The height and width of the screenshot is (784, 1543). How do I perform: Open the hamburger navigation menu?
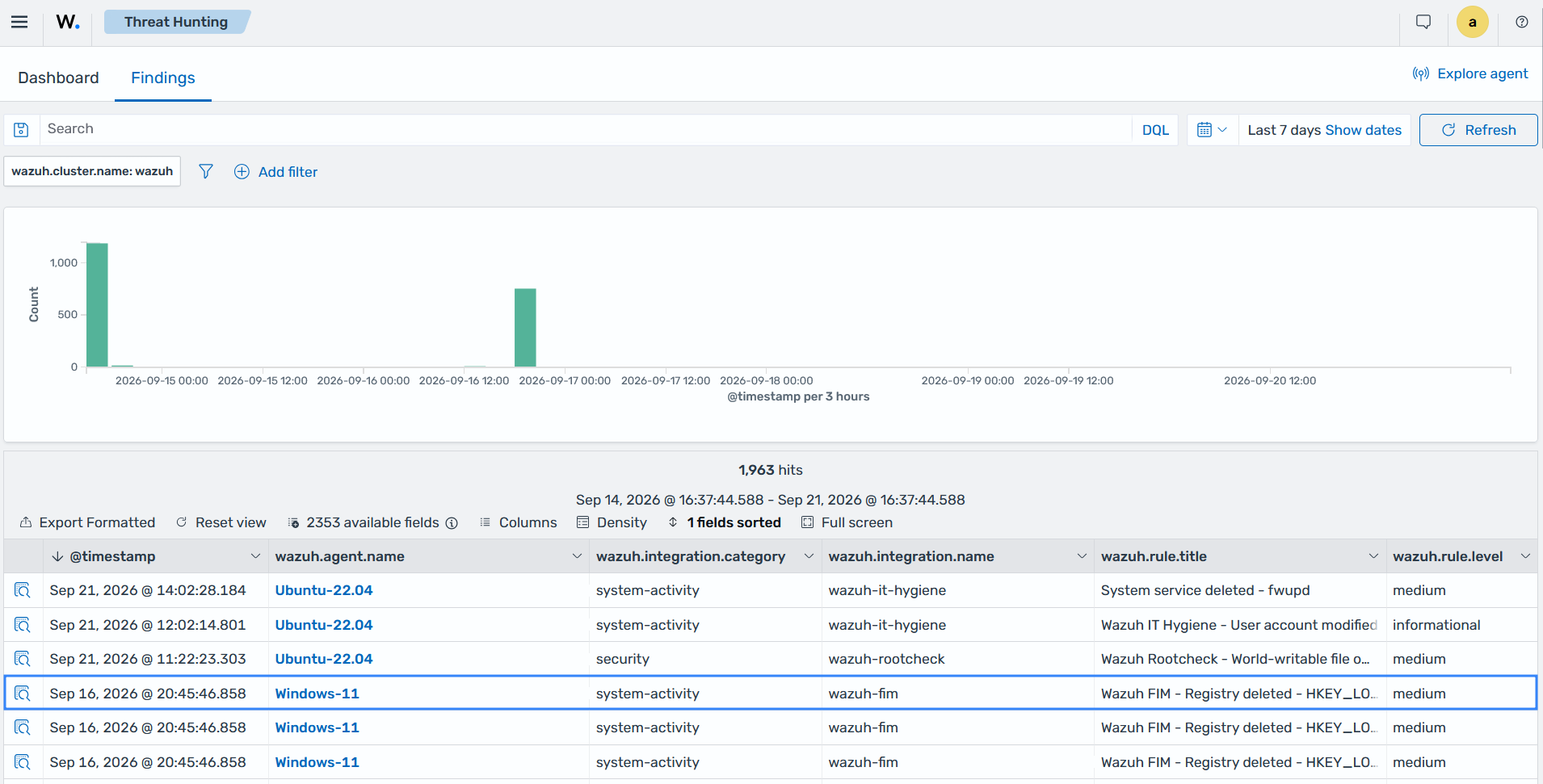19,22
